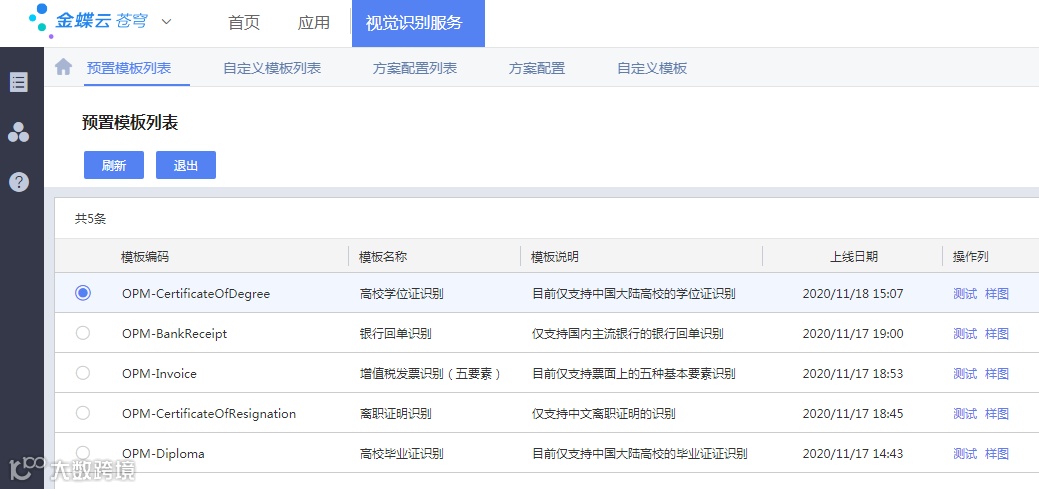This screenshot has height=489, width=1039.
Task: Click the OPM-BankReceipt code cell
Action: 174,334
